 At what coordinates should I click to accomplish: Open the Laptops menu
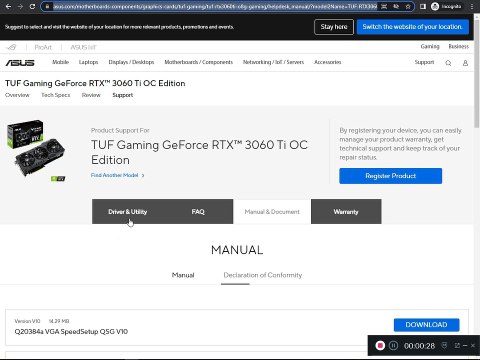(88, 62)
